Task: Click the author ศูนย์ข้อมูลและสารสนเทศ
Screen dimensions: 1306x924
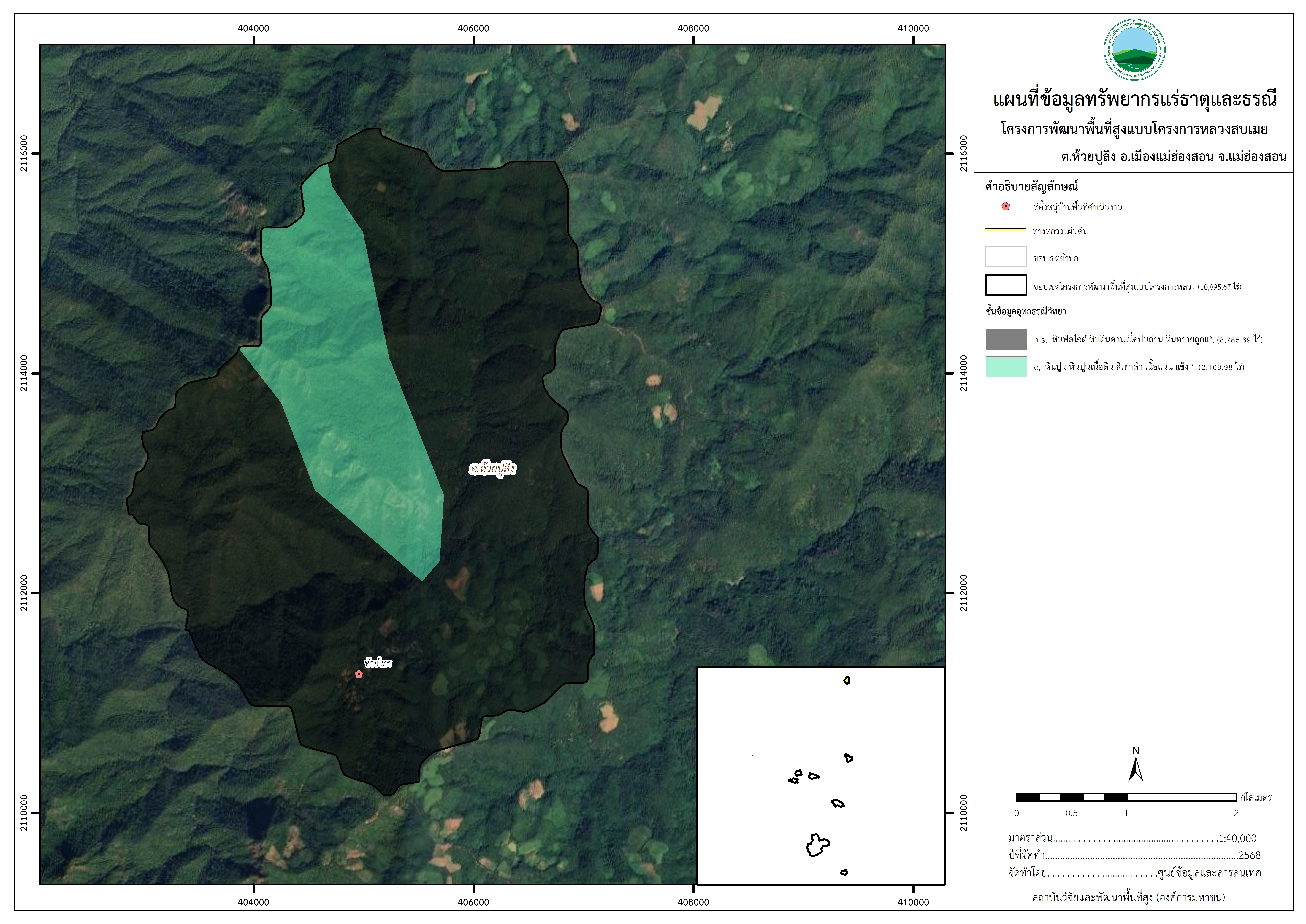Action: point(1209,873)
